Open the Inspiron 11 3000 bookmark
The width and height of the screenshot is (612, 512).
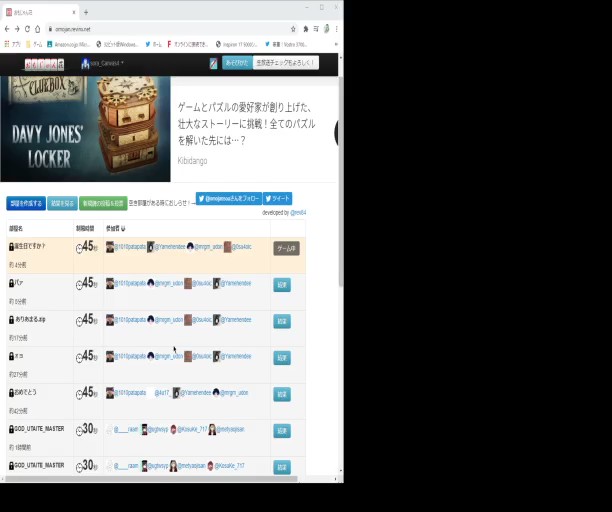(237, 44)
